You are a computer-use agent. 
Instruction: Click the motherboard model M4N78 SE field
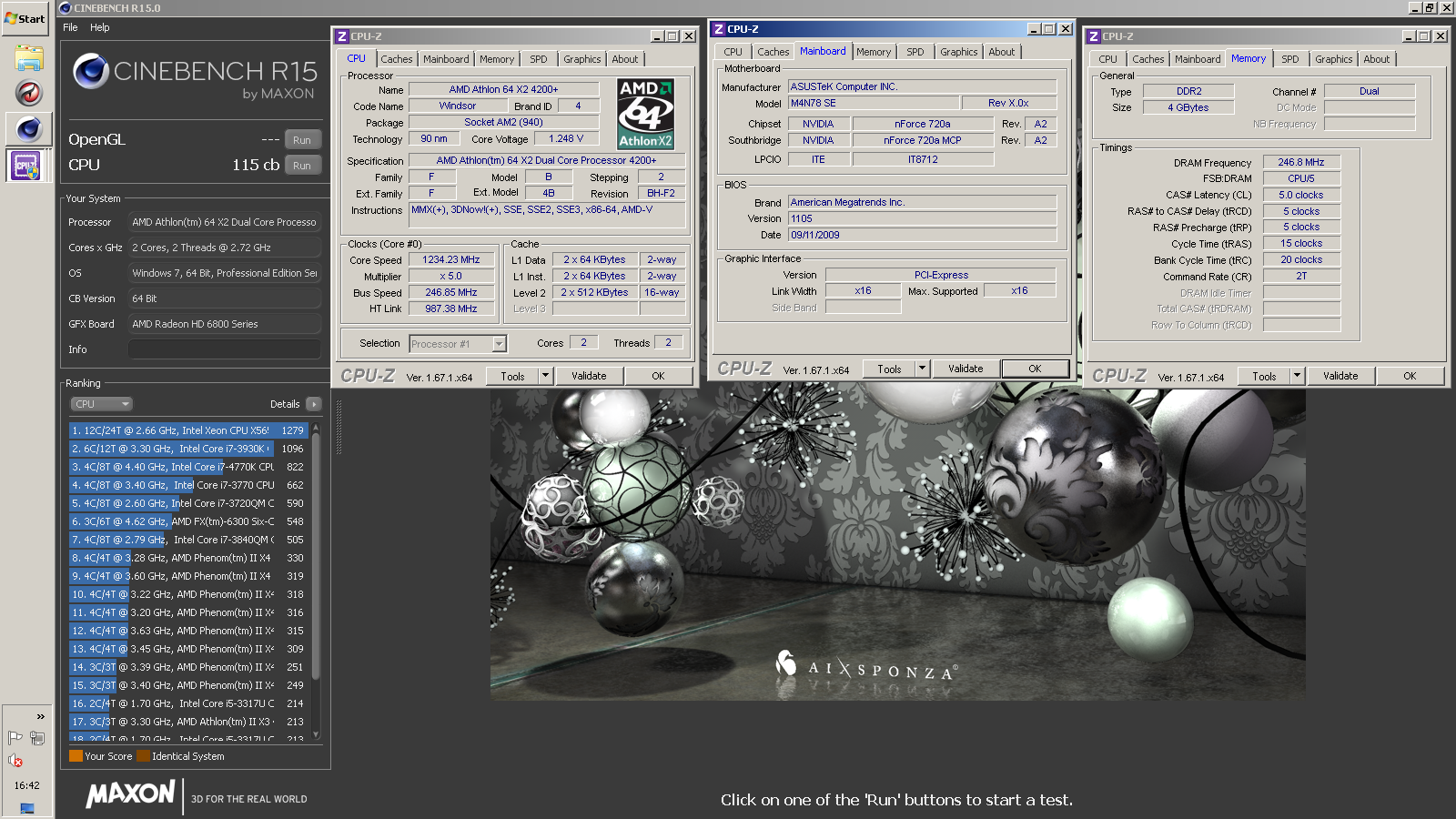[874, 104]
